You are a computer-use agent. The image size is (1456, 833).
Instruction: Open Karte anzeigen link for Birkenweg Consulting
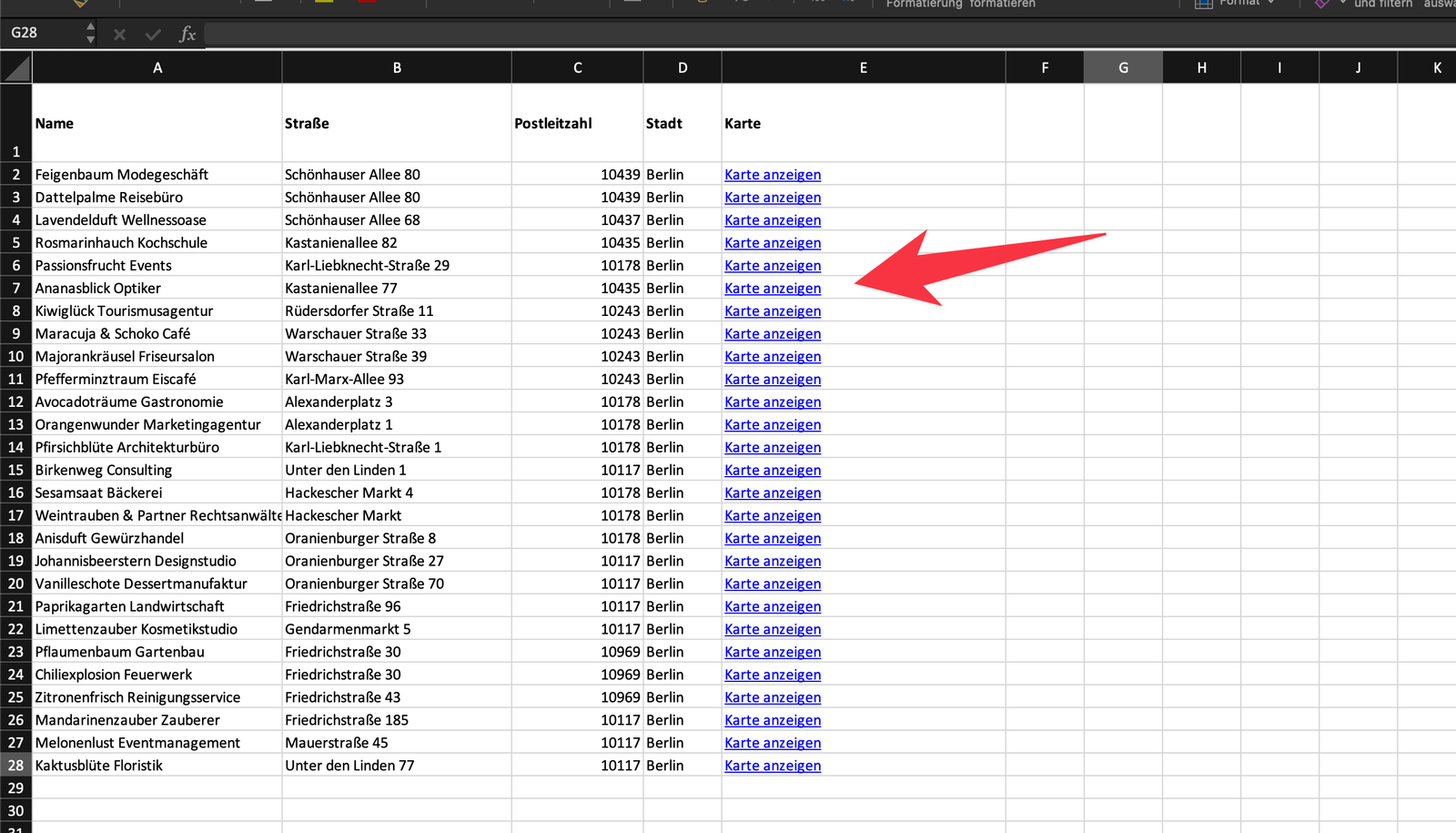coord(773,471)
